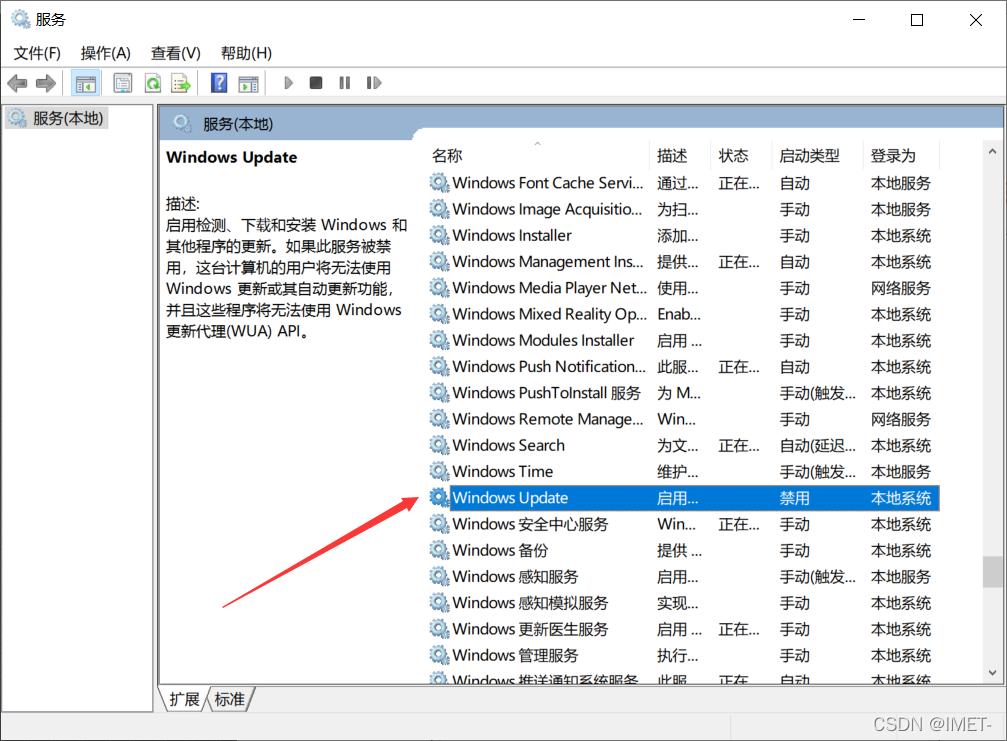This screenshot has height=741, width=1007.
Task: Select the Windows 备份 service name
Action: [x=500, y=550]
